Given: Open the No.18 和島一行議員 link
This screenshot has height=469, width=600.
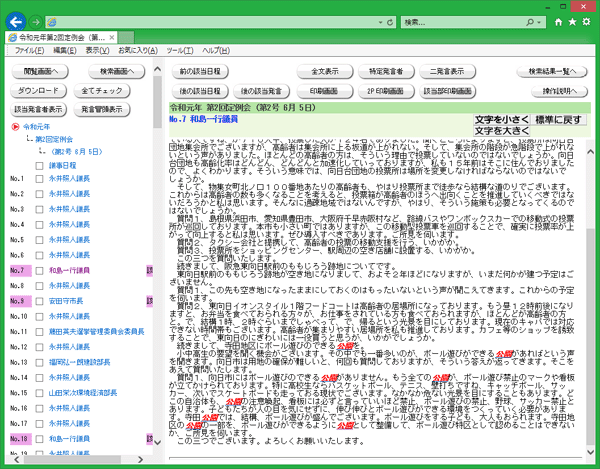Looking at the screenshot, I should [69, 439].
